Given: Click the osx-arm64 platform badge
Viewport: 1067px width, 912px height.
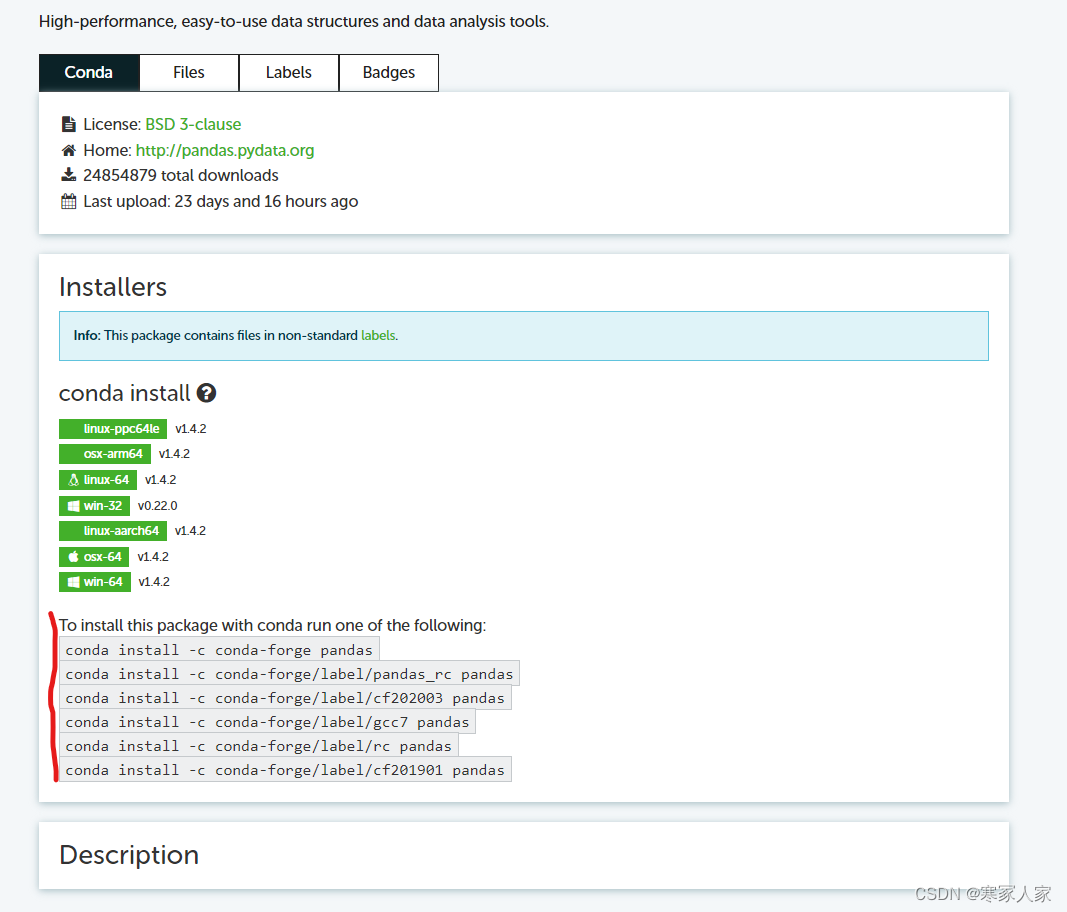Looking at the screenshot, I should coord(105,454).
